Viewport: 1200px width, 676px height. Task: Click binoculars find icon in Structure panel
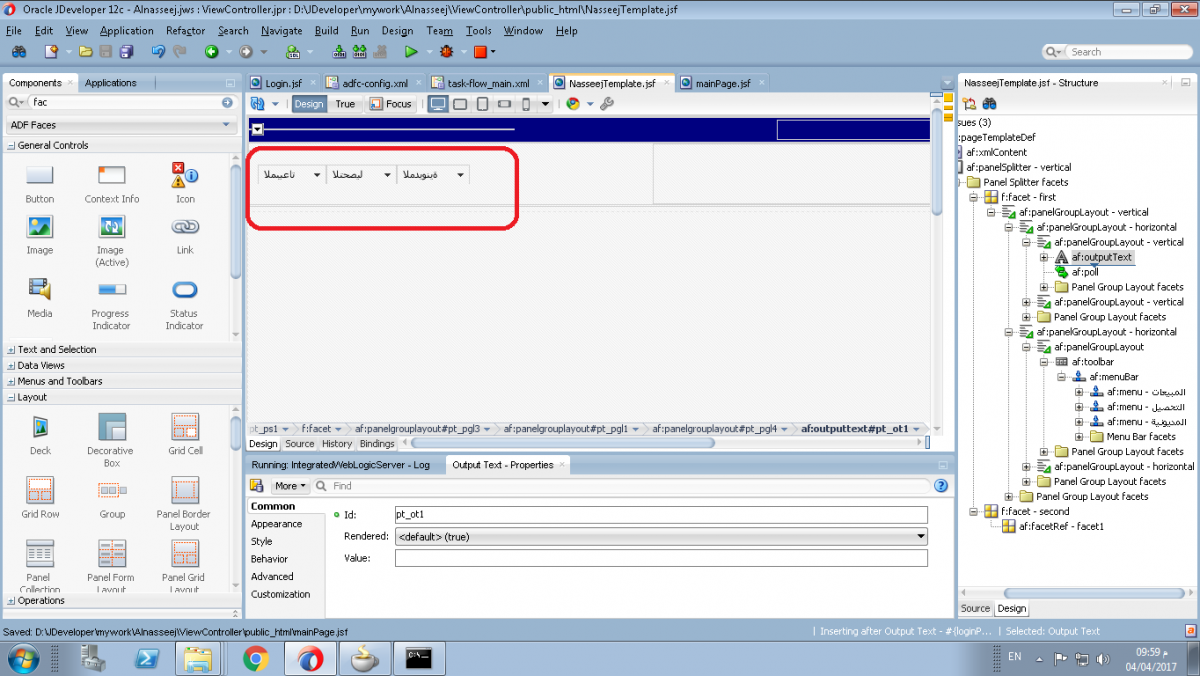click(x=989, y=104)
